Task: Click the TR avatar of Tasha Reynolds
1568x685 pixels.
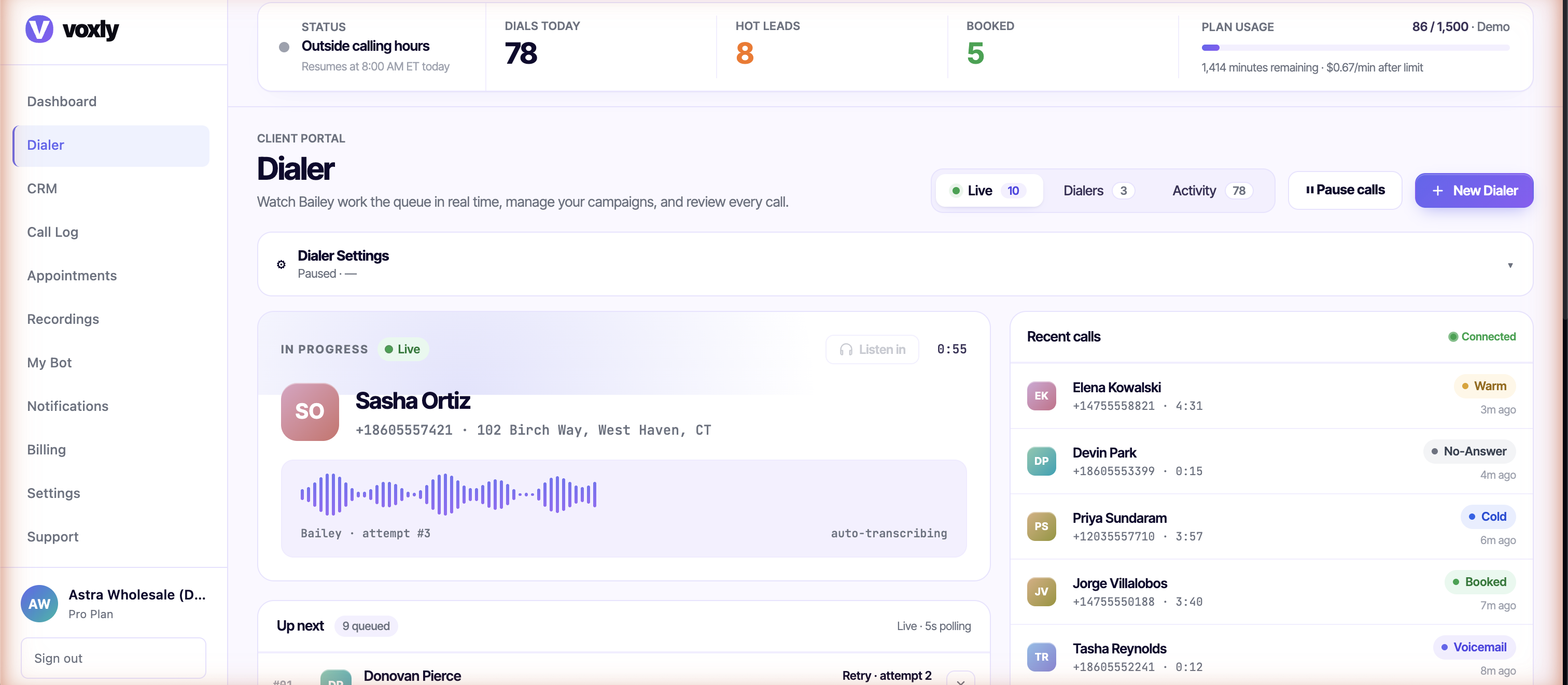Action: tap(1042, 657)
